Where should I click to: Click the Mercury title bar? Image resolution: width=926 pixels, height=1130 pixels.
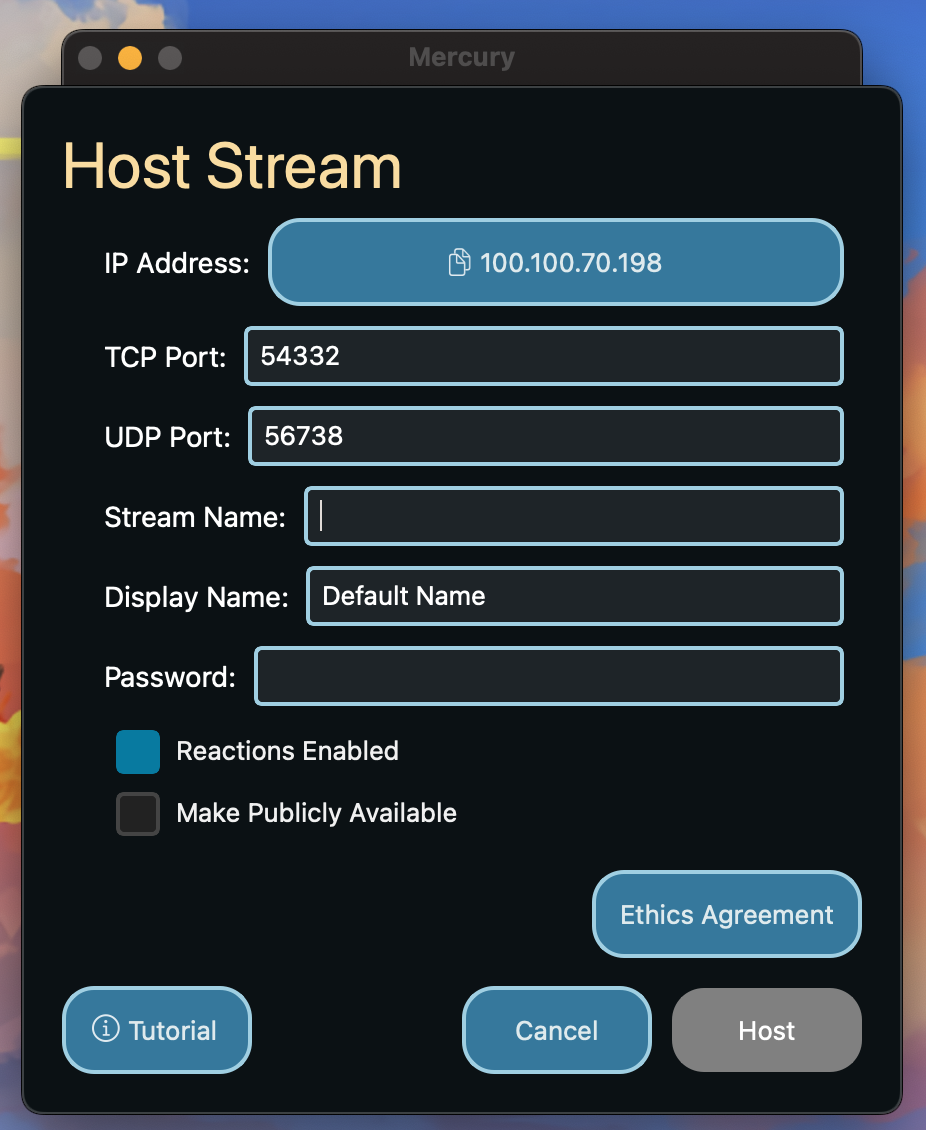(461, 57)
